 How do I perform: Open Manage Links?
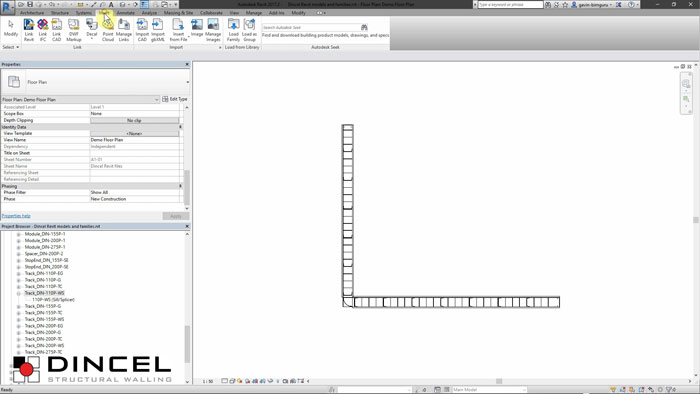point(124,30)
